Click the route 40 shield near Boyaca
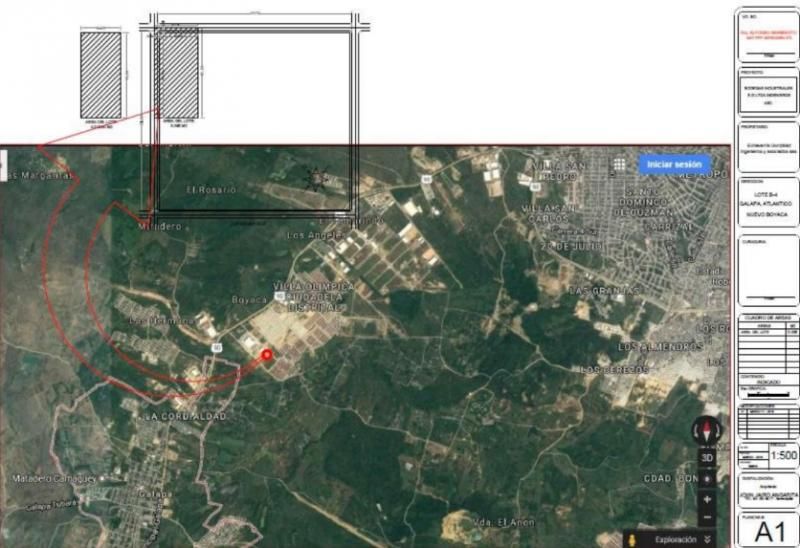This screenshot has height=548, width=800. 280,296
